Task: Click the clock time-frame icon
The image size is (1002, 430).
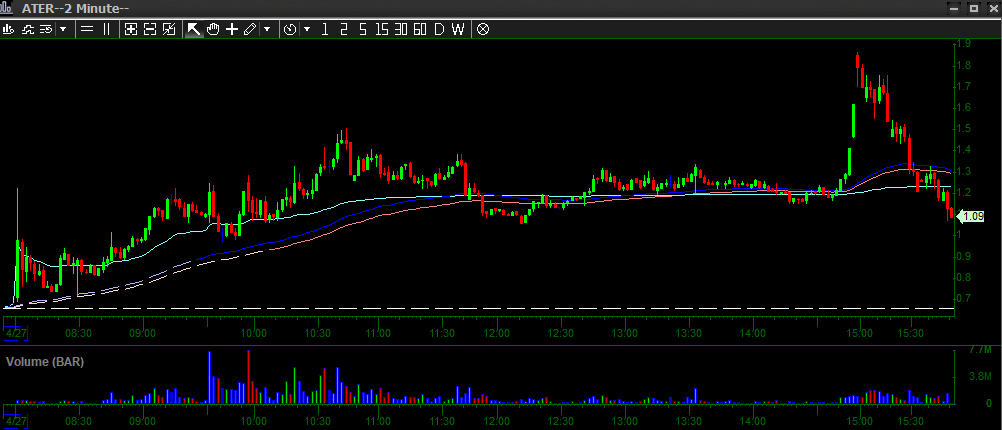Action: (290, 29)
